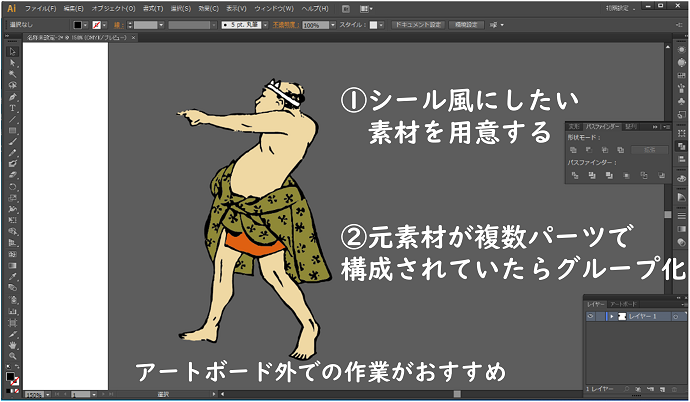Click the opacity 100% input field

point(316,25)
